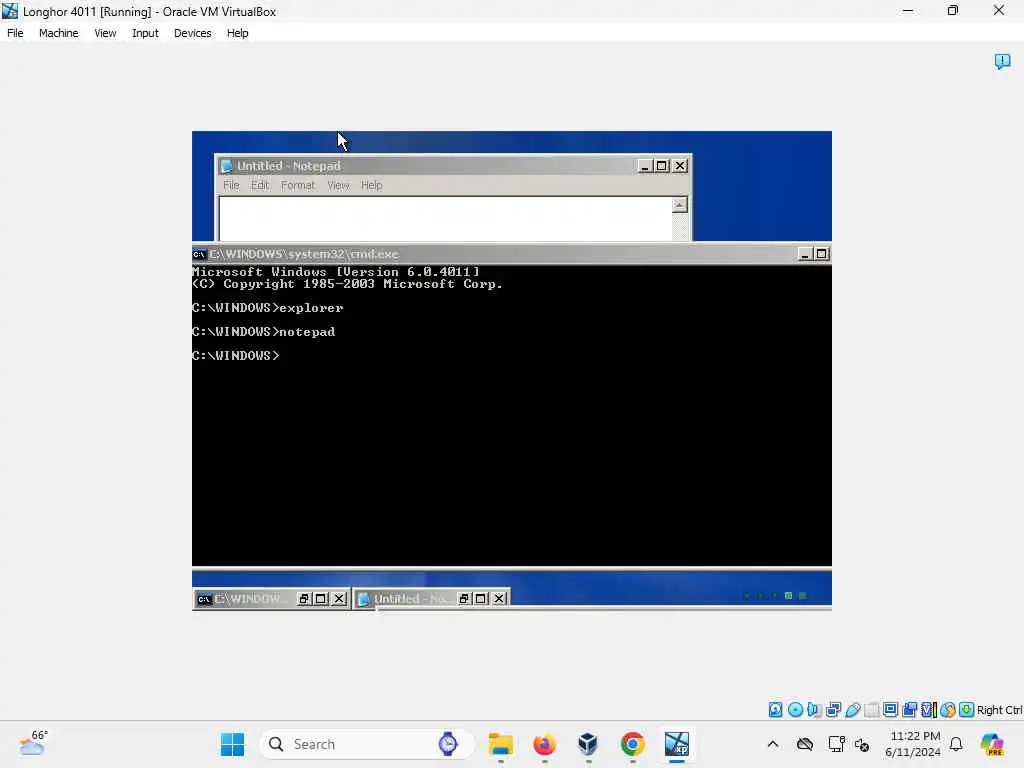The height and width of the screenshot is (768, 1024).
Task: Close the minimized Notepad bar at bottom
Action: [499, 599]
